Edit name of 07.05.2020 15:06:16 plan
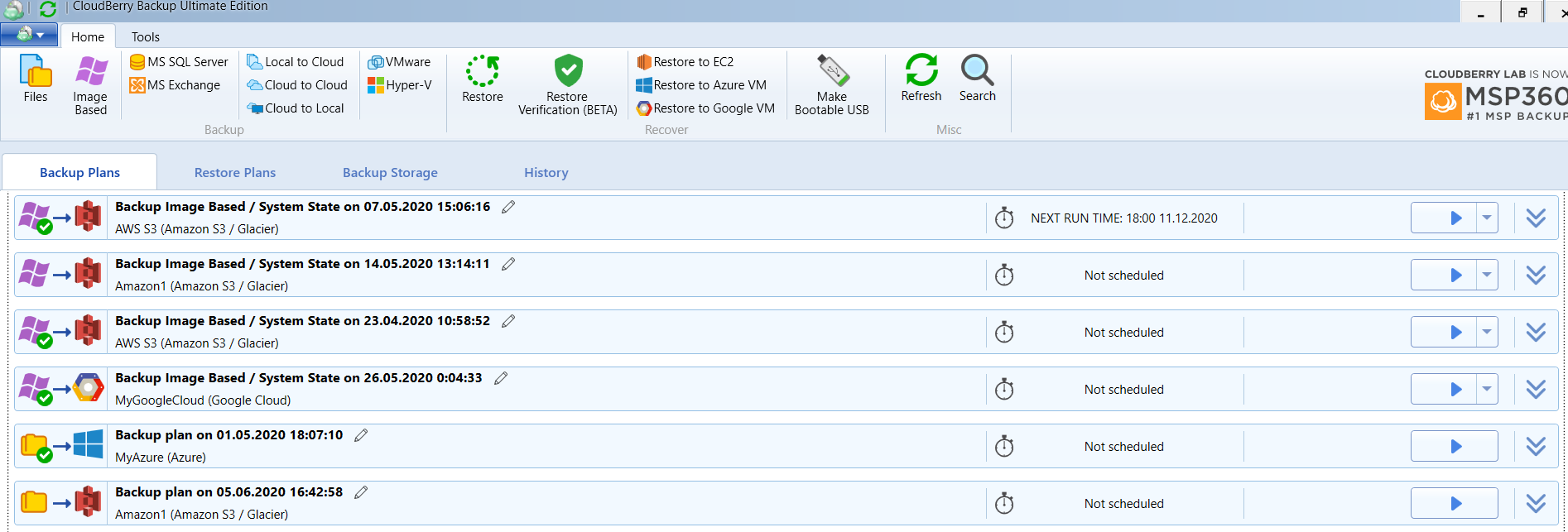 [508, 207]
